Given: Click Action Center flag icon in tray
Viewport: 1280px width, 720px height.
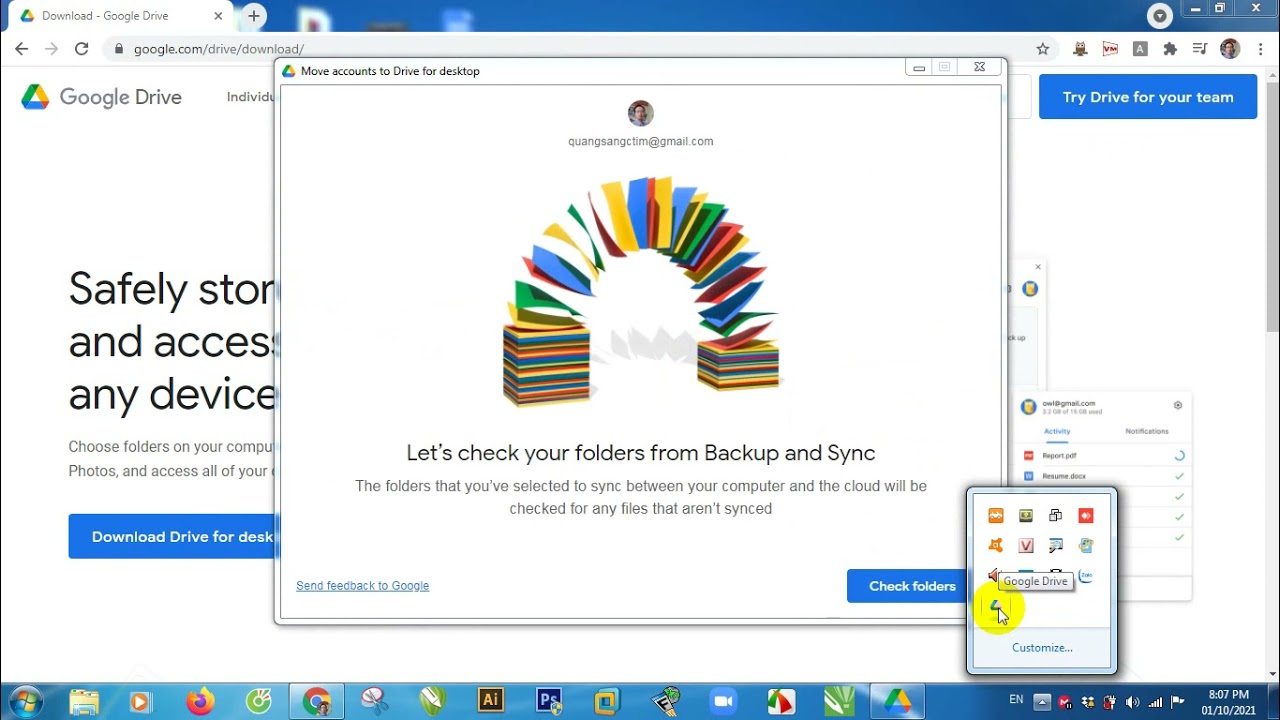Looking at the screenshot, I should 1178,702.
